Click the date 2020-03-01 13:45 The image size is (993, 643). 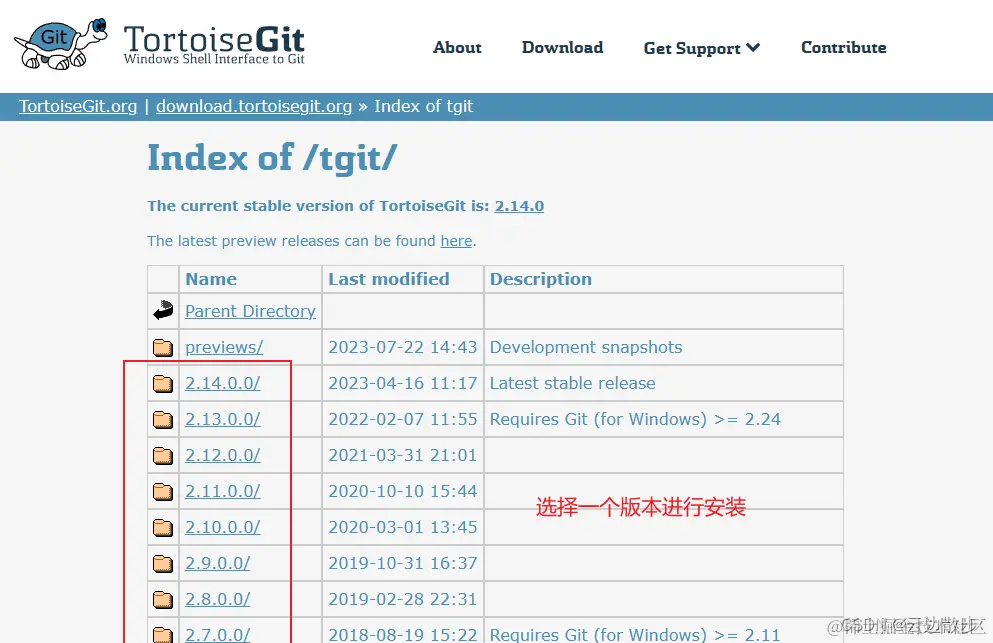point(403,528)
